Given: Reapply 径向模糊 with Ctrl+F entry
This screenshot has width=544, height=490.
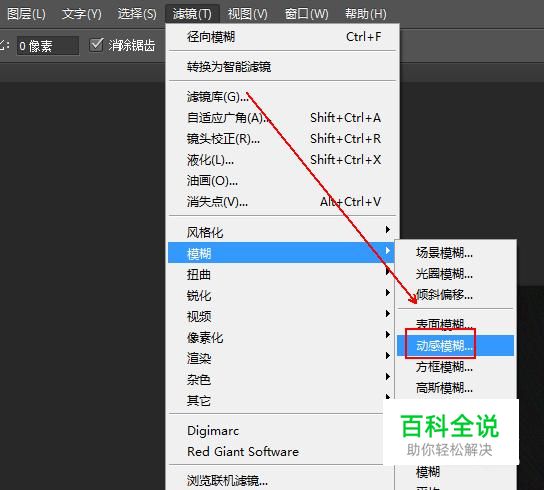Looking at the screenshot, I should (282, 37).
